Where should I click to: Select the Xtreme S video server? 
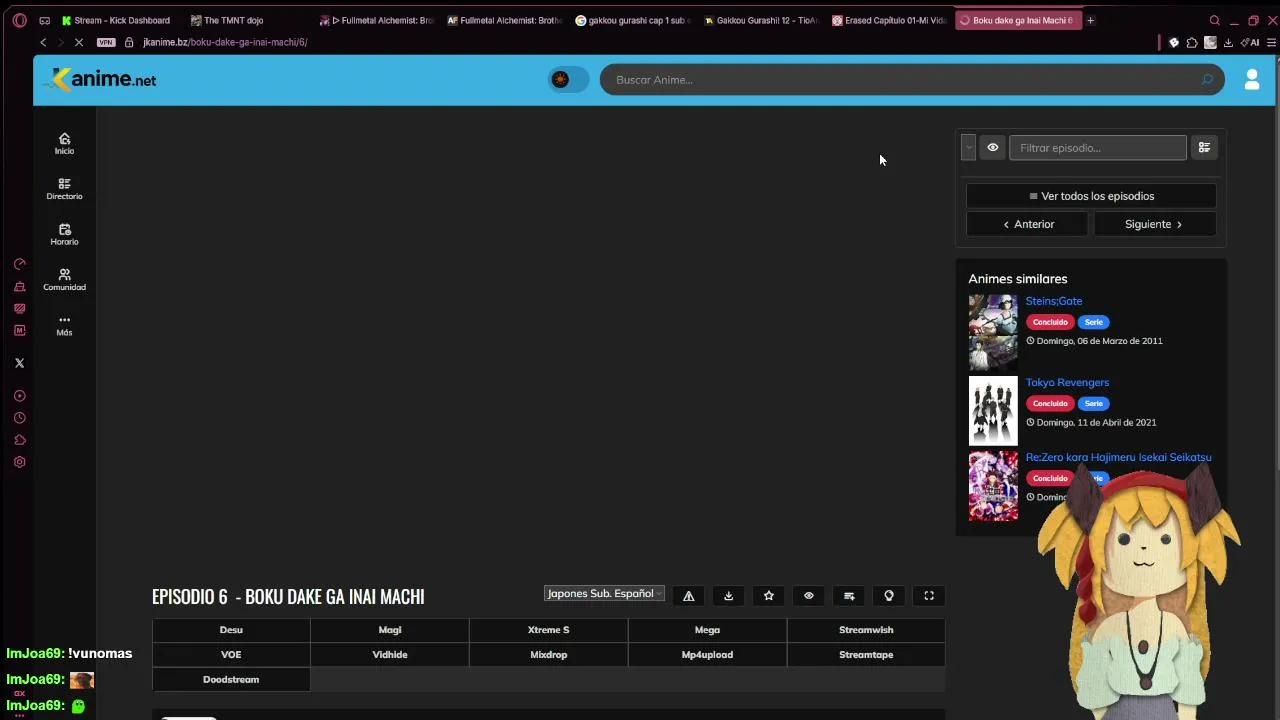549,630
